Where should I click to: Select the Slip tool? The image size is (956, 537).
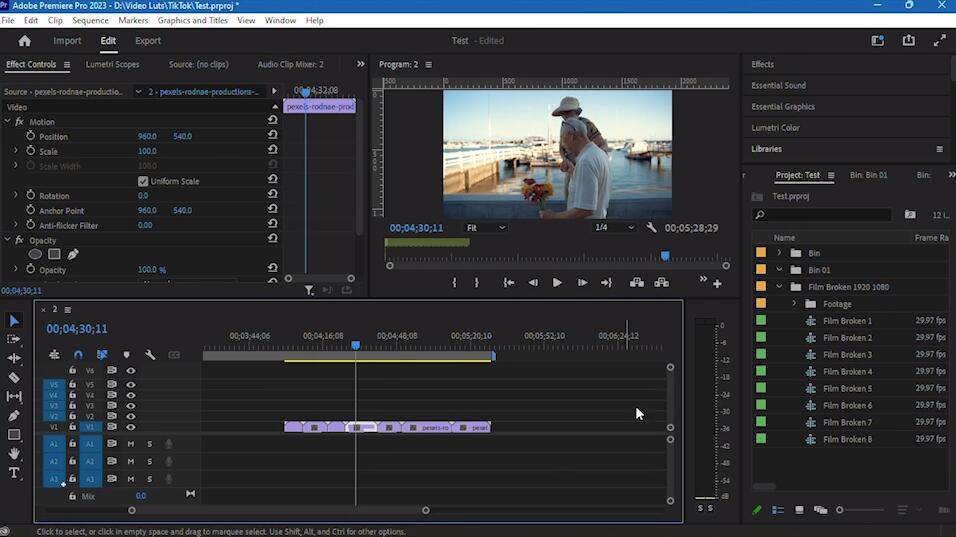(14, 396)
